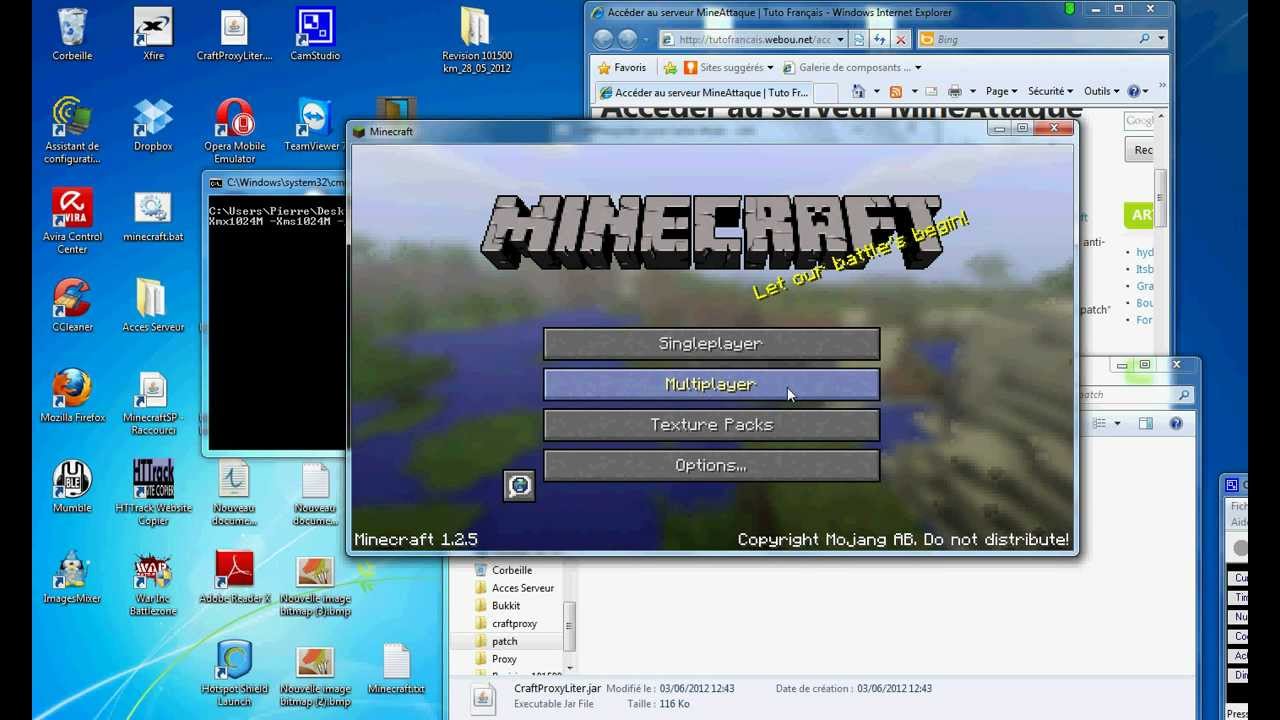
Task: Open the Xfire desktop icon
Action: click(153, 35)
